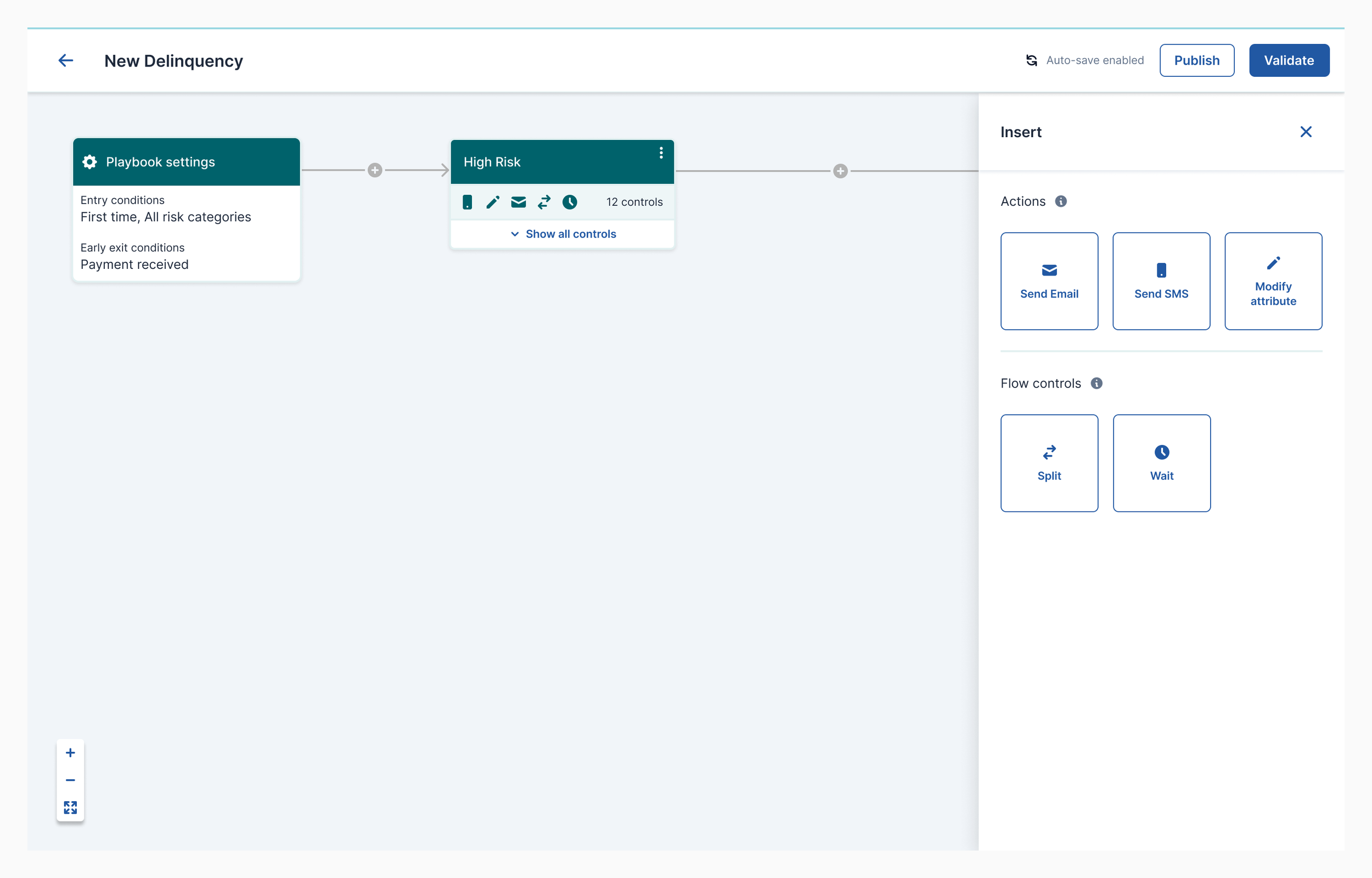Viewport: 1372px width, 878px height.
Task: Click the envelope icon in High Risk node
Action: [518, 202]
